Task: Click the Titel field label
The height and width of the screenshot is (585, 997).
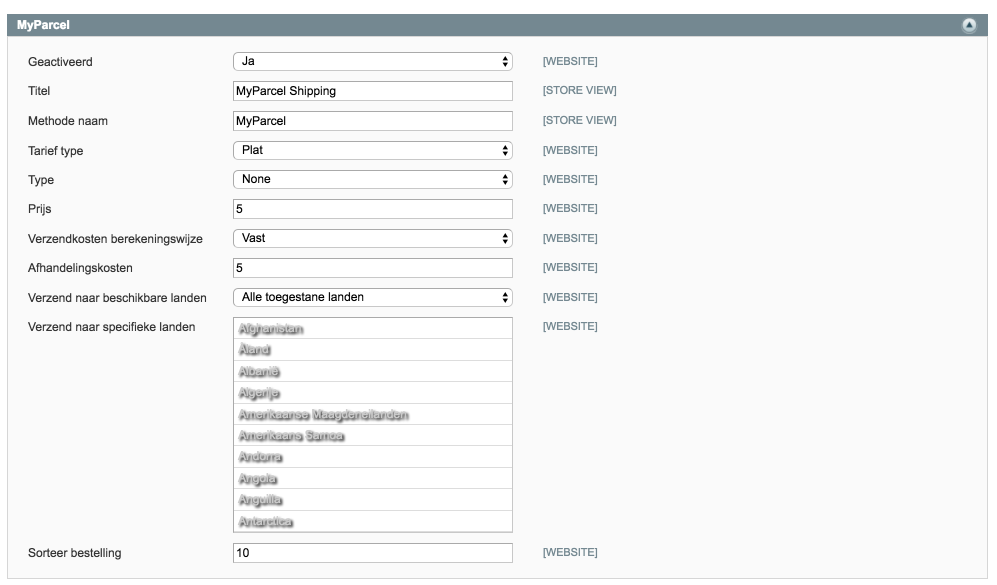Action: [x=39, y=91]
